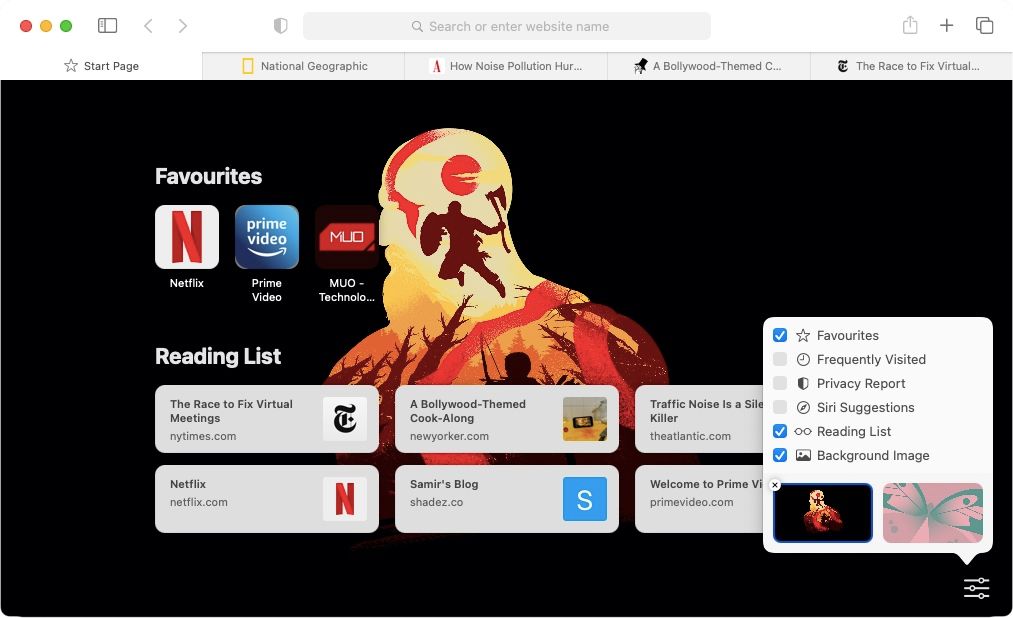Click the Share icon
The image size is (1013, 618).
(910, 25)
